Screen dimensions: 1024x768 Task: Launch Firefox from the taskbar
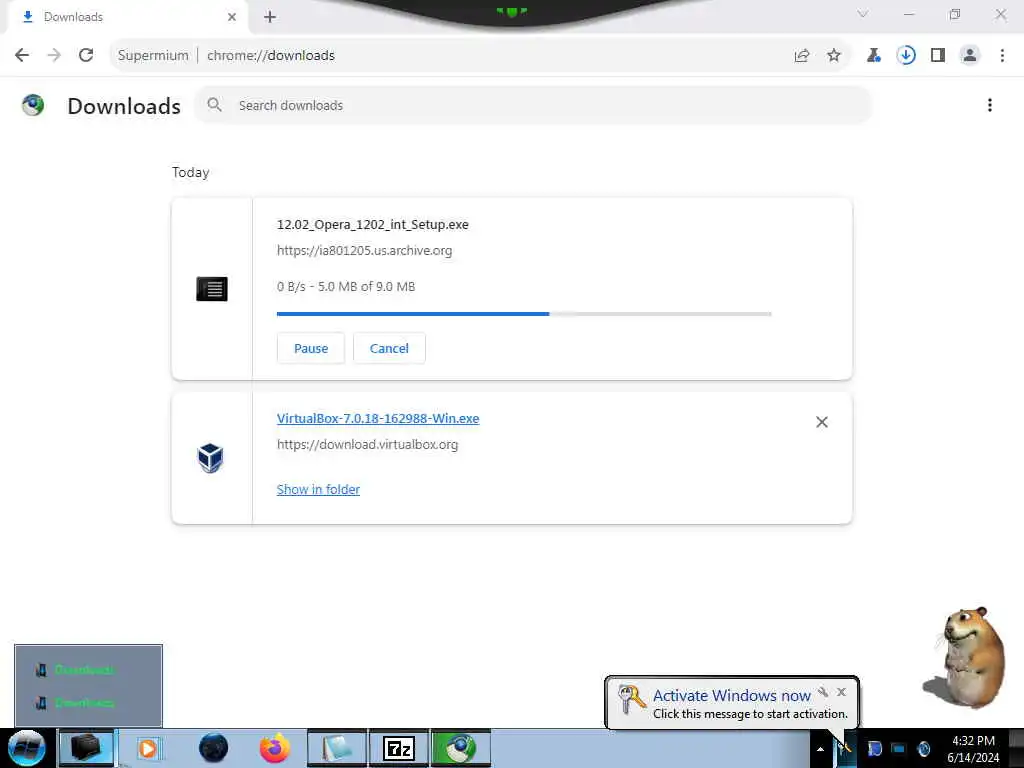(275, 748)
